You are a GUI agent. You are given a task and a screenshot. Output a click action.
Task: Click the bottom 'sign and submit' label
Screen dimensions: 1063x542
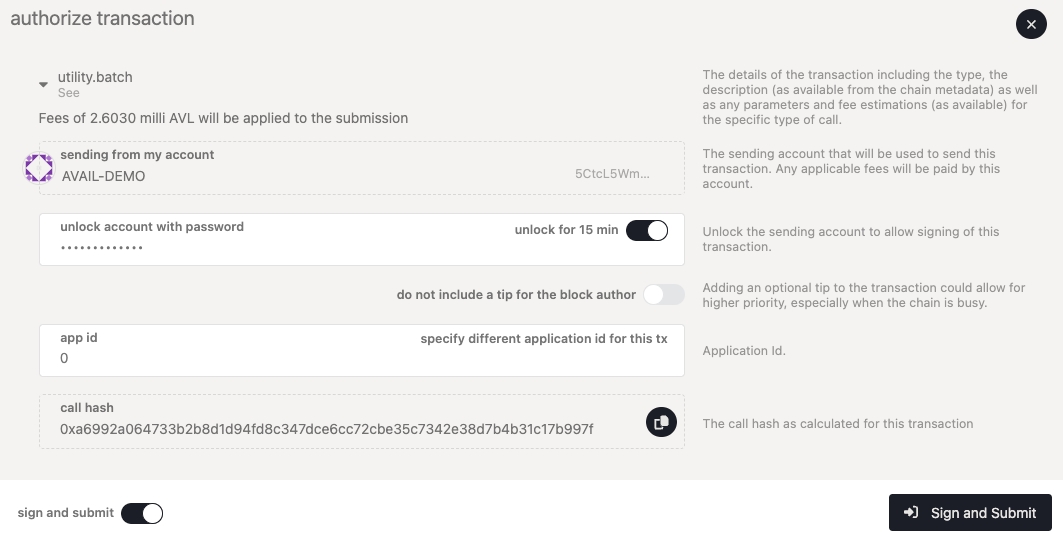coord(65,513)
